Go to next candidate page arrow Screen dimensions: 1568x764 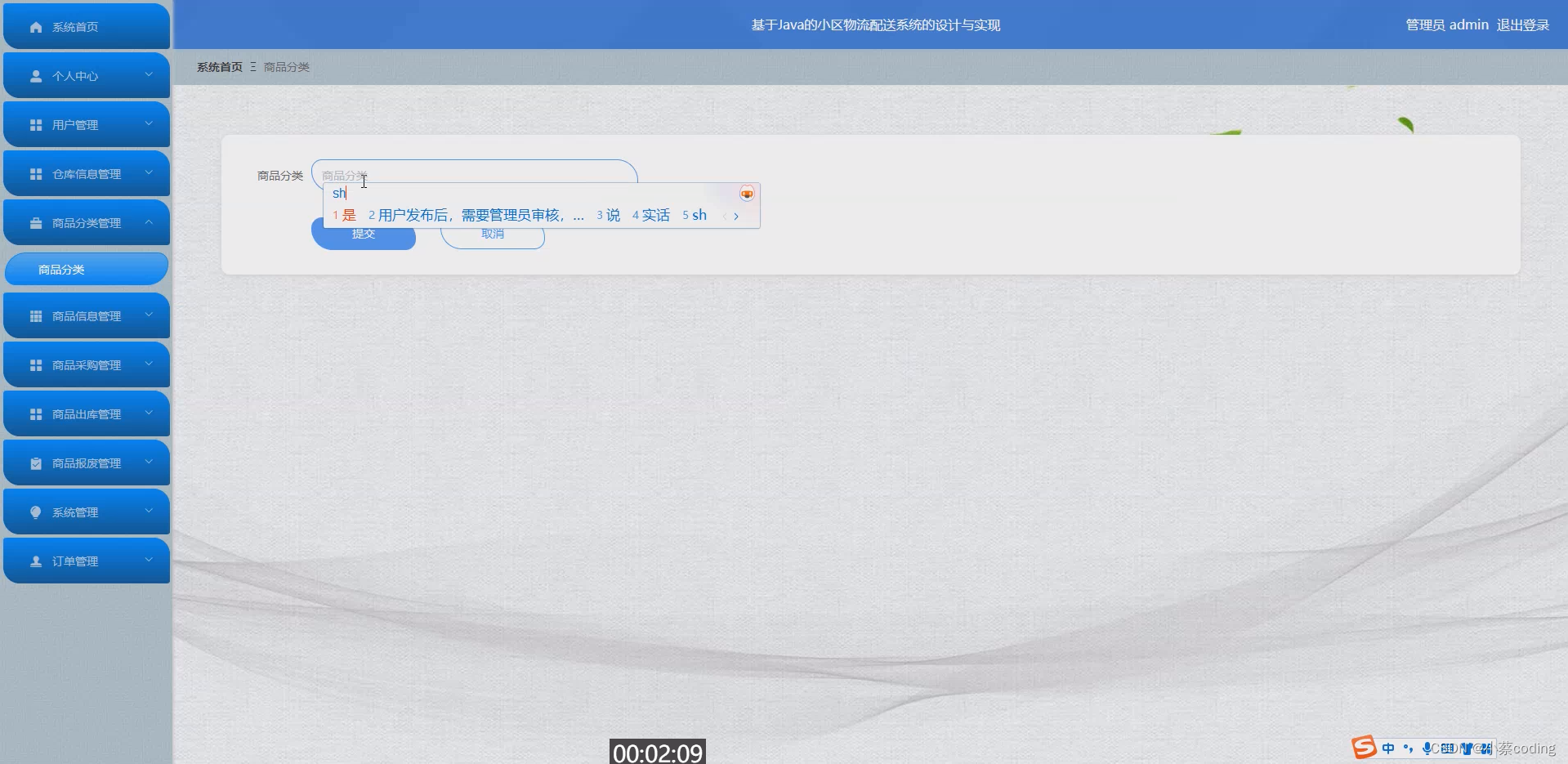pyautogui.click(x=736, y=217)
